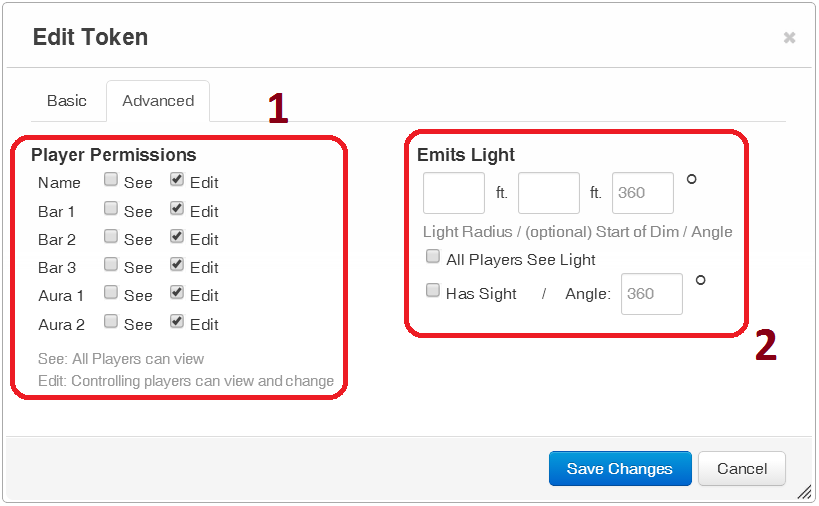Enable All Players See Light

tap(433, 257)
